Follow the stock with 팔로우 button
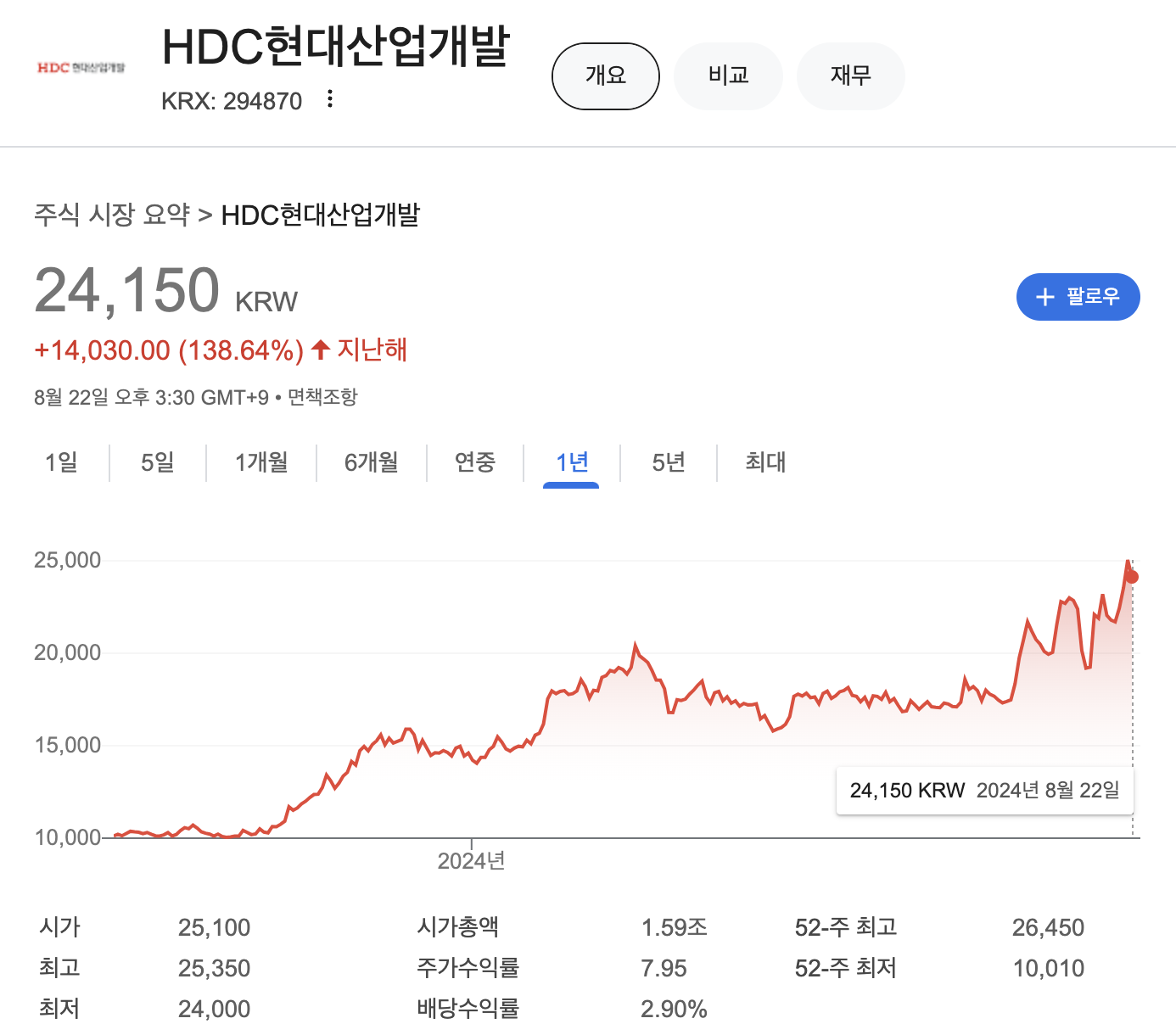This screenshot has width=1176, height=1035. (x=1078, y=297)
